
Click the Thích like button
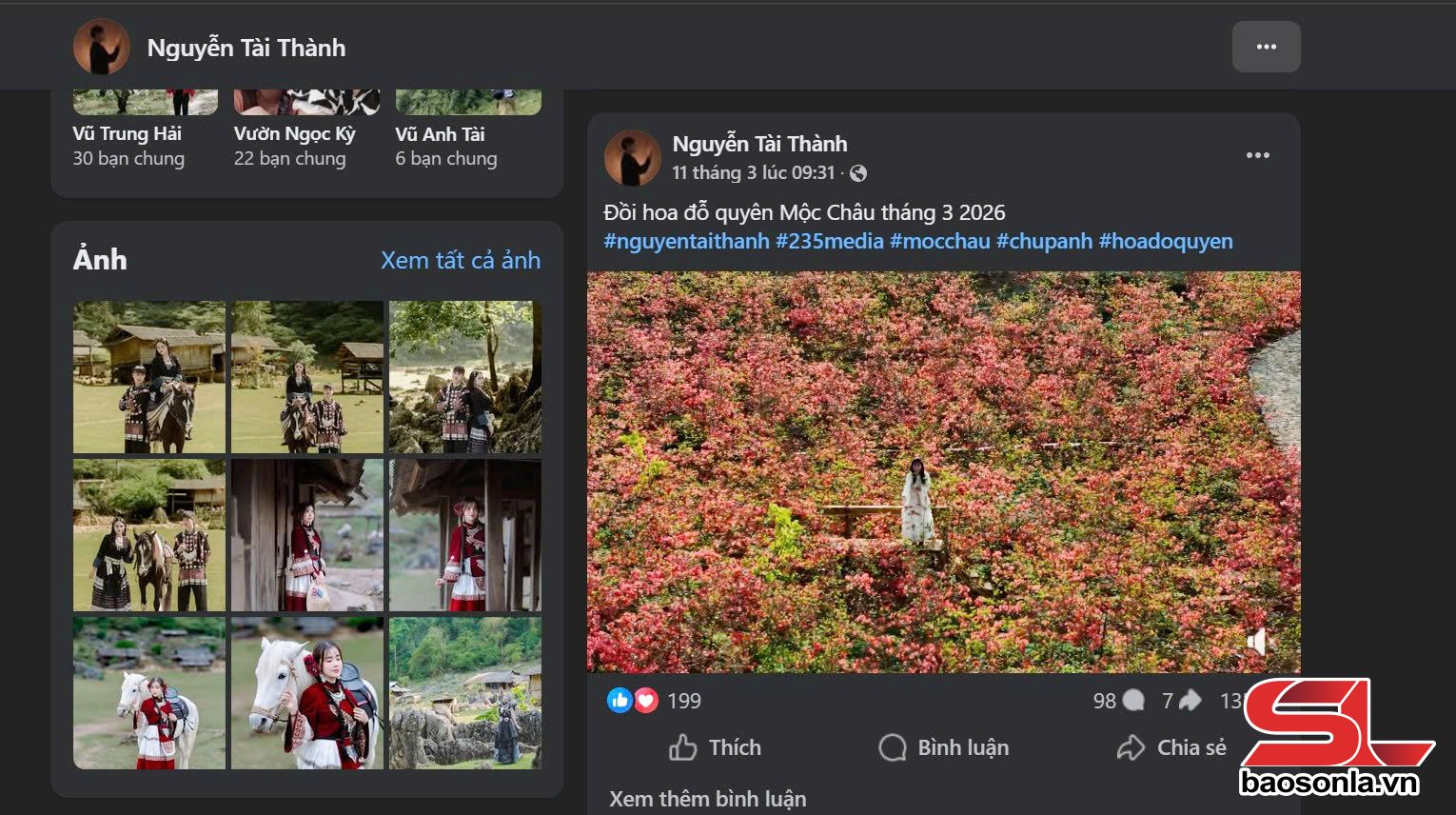[715, 747]
